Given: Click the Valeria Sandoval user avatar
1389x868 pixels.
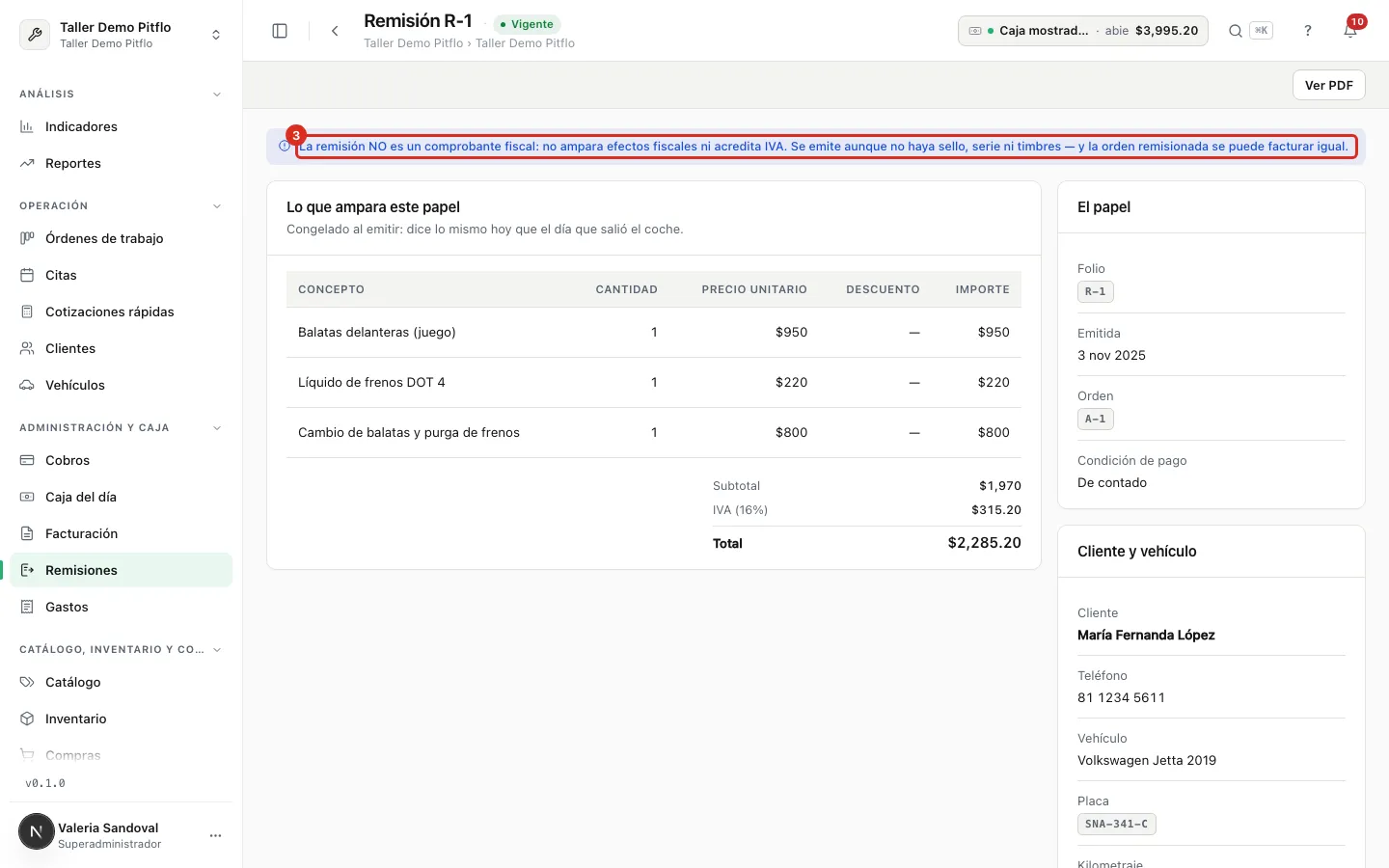Looking at the screenshot, I should pyautogui.click(x=37, y=831).
